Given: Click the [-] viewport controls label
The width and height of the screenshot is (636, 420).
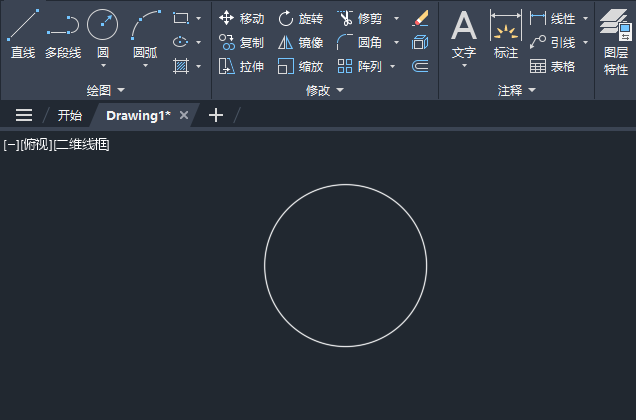Looking at the screenshot, I should tap(11, 144).
